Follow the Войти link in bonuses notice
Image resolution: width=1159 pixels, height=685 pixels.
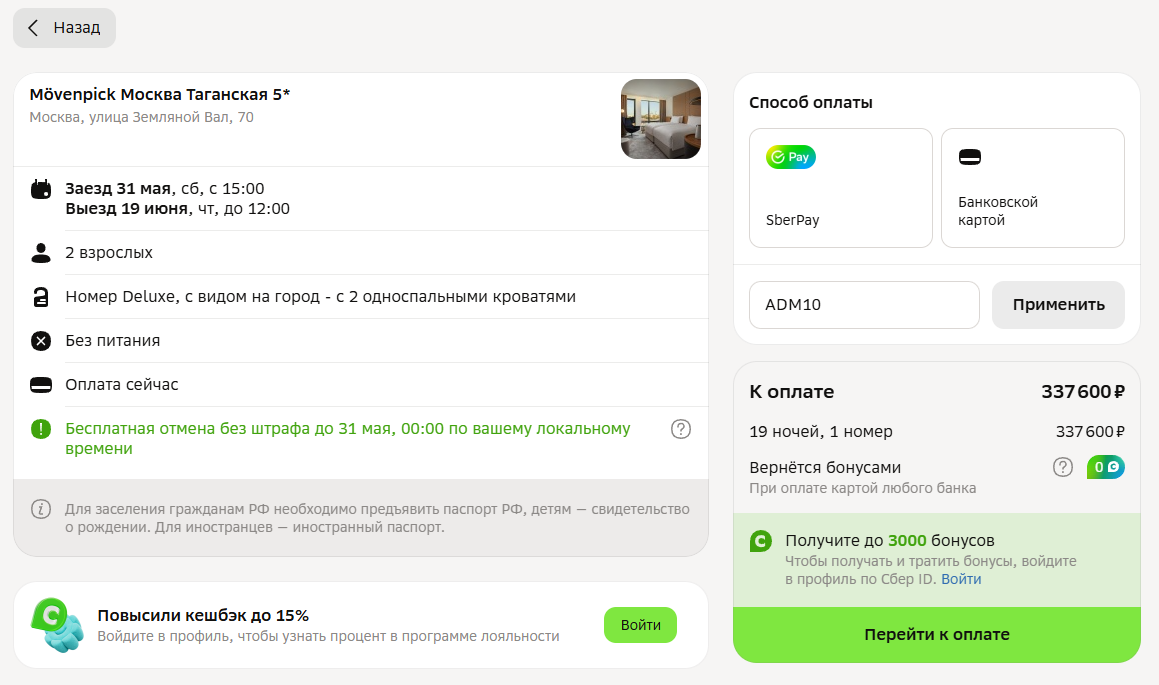click(x=961, y=579)
